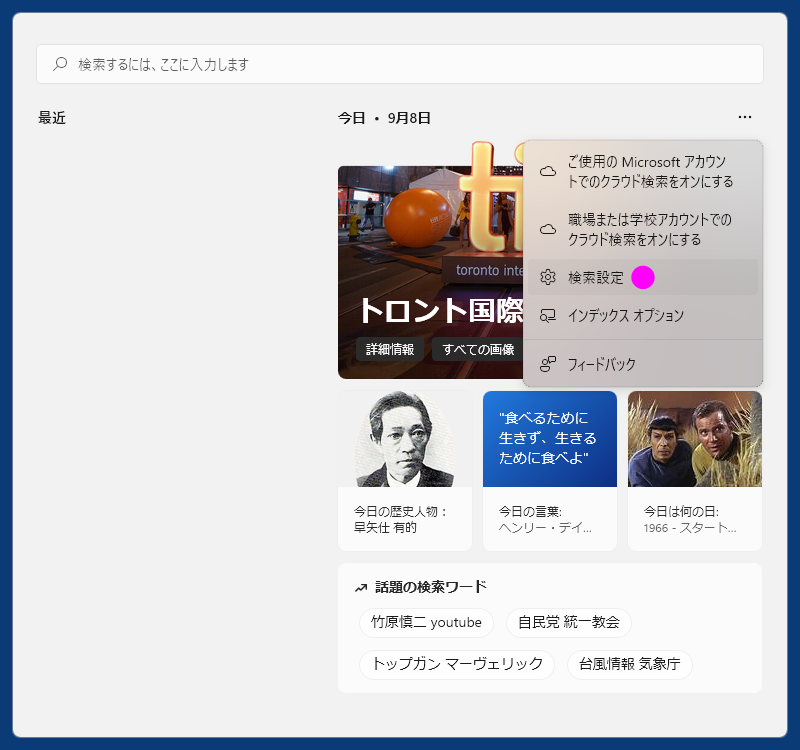Screen dimensions: 800x750
Task: Click the magenta dot beside 検索設定
Action: [x=642, y=276]
